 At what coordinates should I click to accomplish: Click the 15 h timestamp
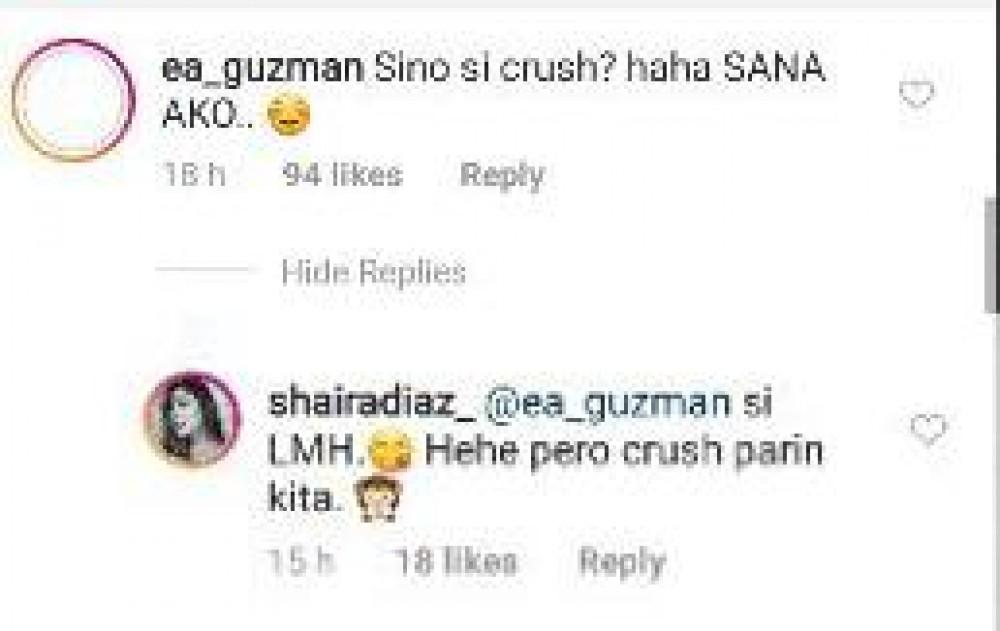(x=299, y=562)
